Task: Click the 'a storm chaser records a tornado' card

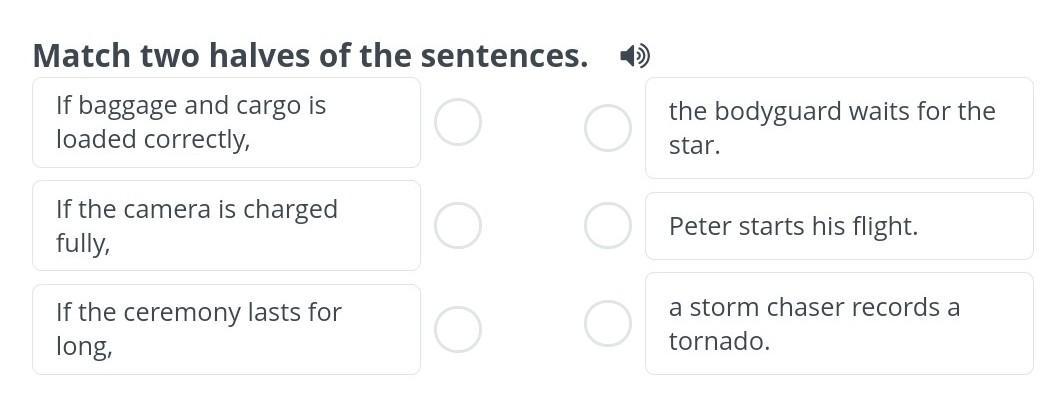Action: tap(838, 323)
